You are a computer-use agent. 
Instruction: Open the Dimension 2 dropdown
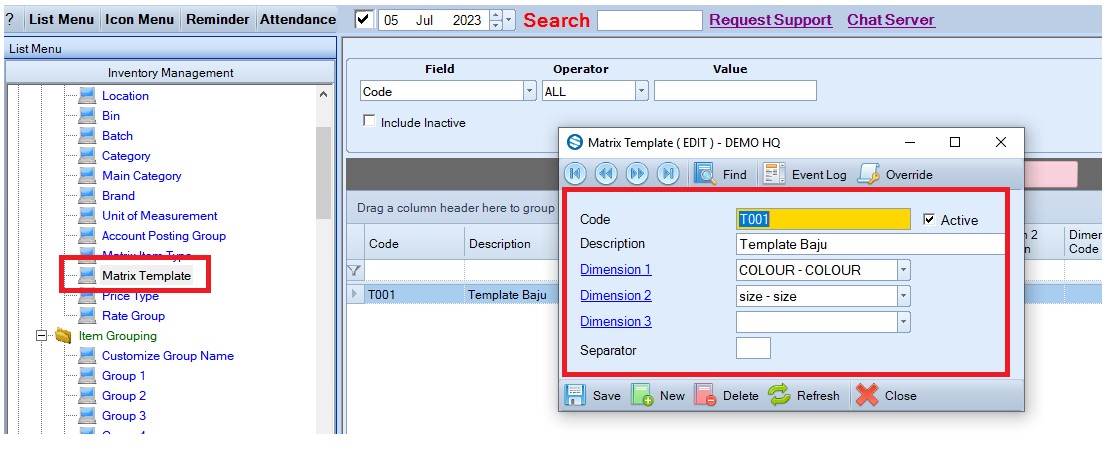pyautogui.click(x=903, y=296)
